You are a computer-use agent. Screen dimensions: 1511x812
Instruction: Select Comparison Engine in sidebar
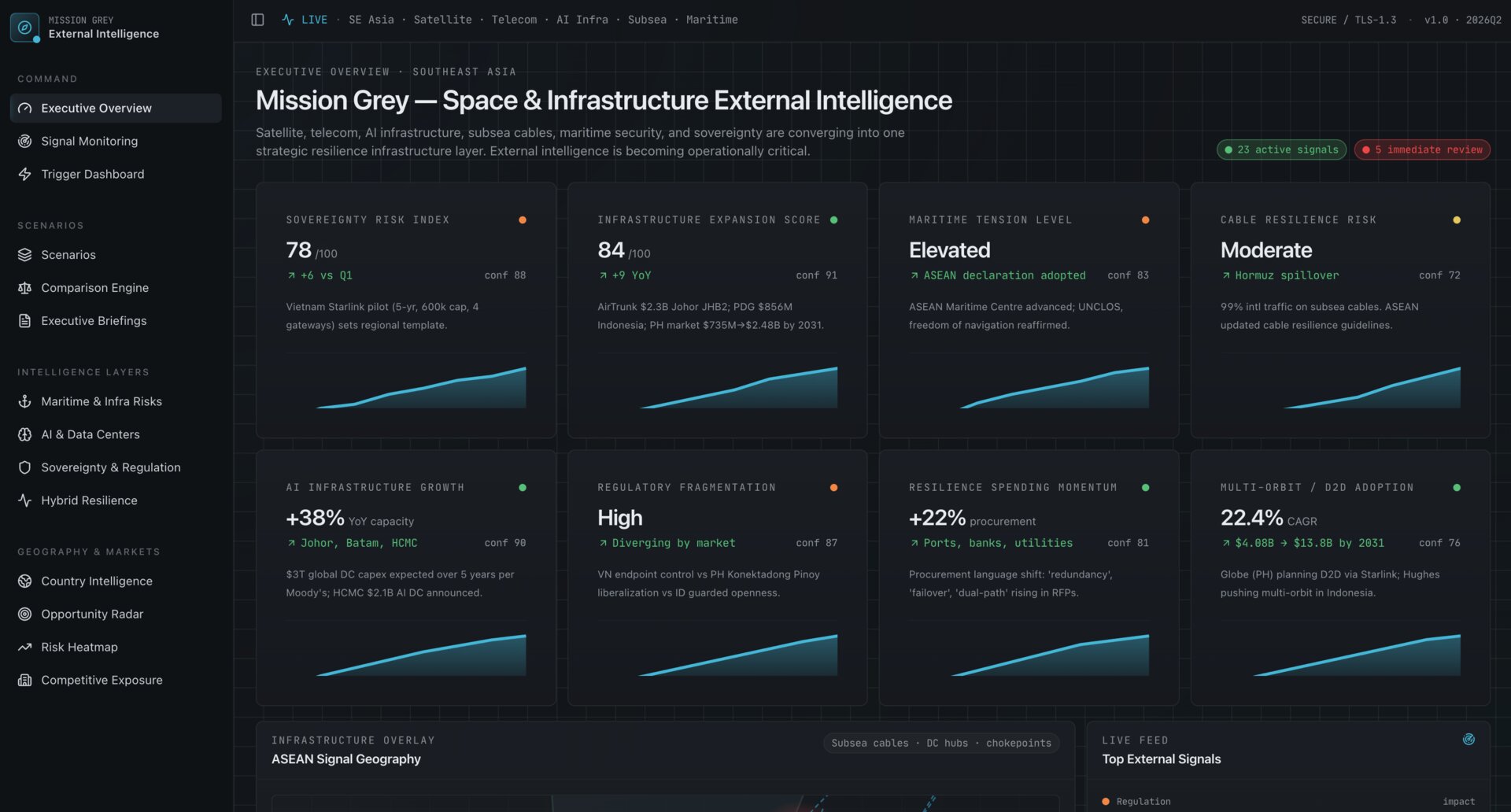[116, 288]
